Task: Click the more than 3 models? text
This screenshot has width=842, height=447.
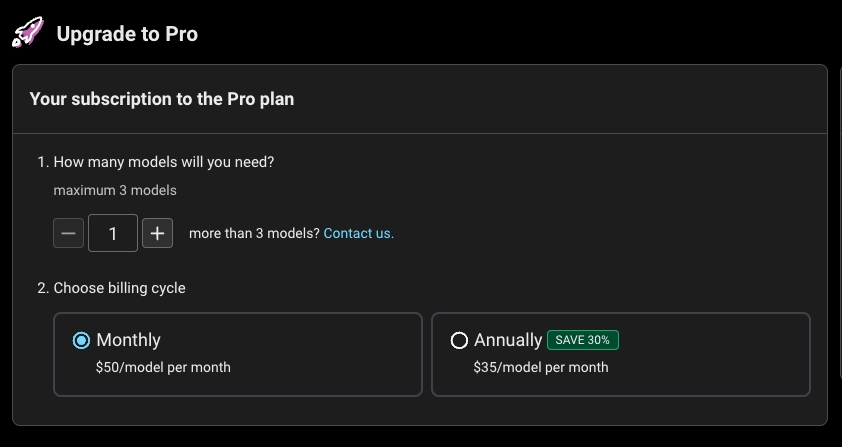Action: click(254, 233)
